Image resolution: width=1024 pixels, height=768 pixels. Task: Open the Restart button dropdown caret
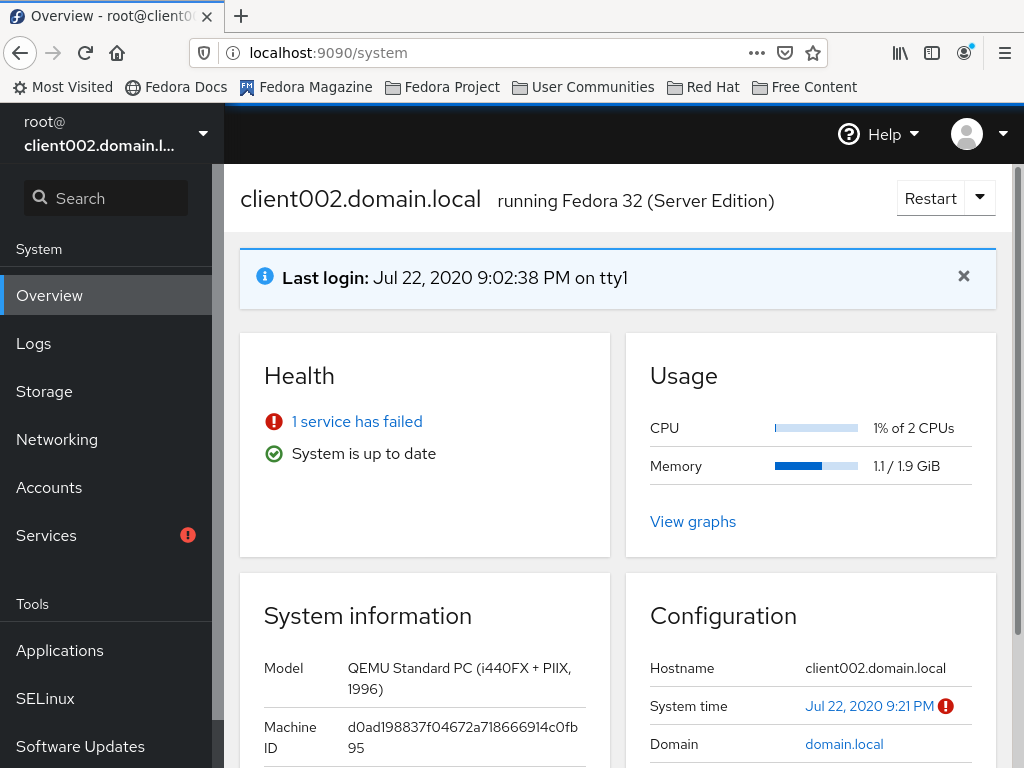[980, 197]
